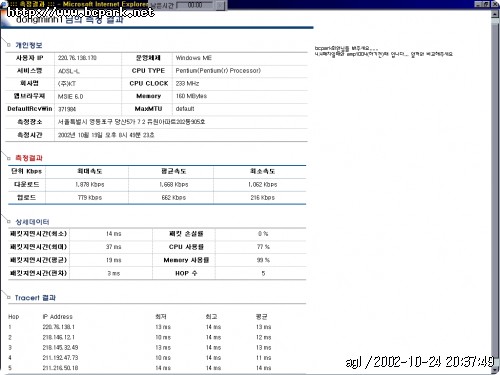Screen dimensions: 500x375
Task: Click the 다운로드 row label
Action: point(27,184)
